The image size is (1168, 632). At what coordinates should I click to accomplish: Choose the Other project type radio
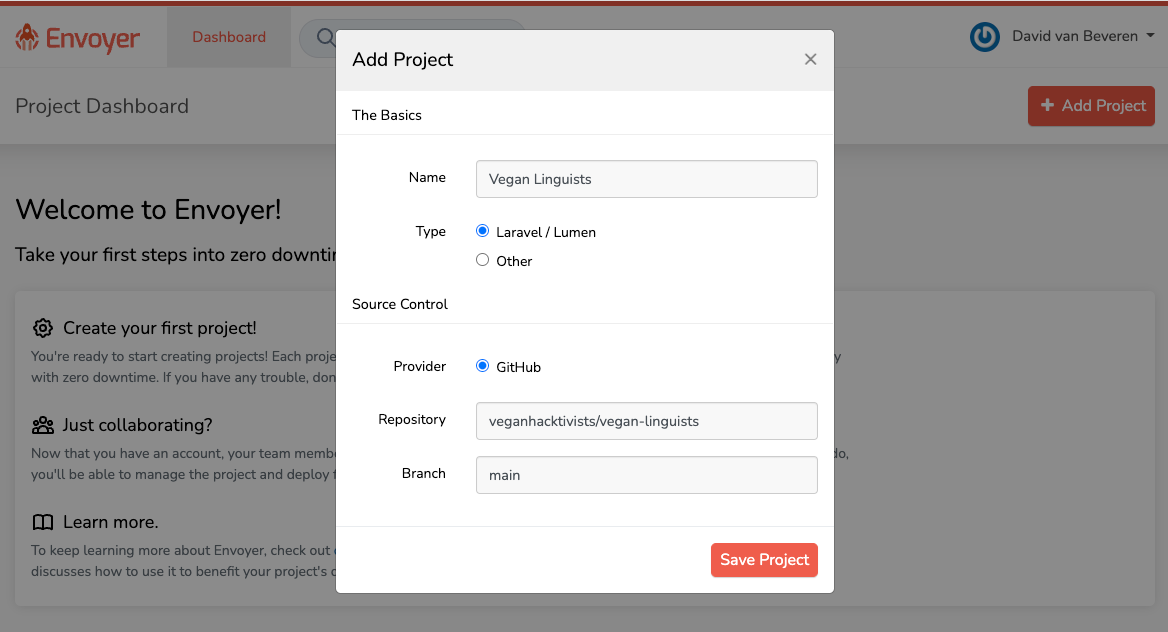click(483, 260)
